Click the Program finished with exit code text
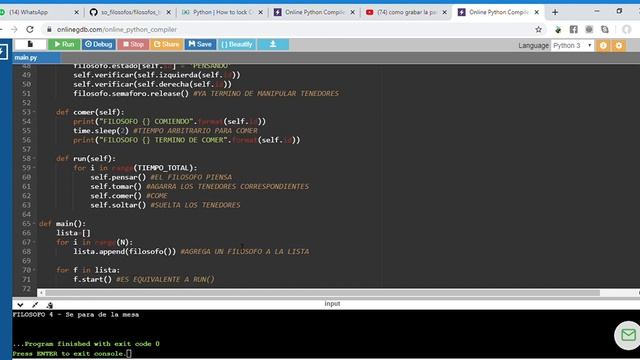The image size is (640, 360). click(86, 344)
